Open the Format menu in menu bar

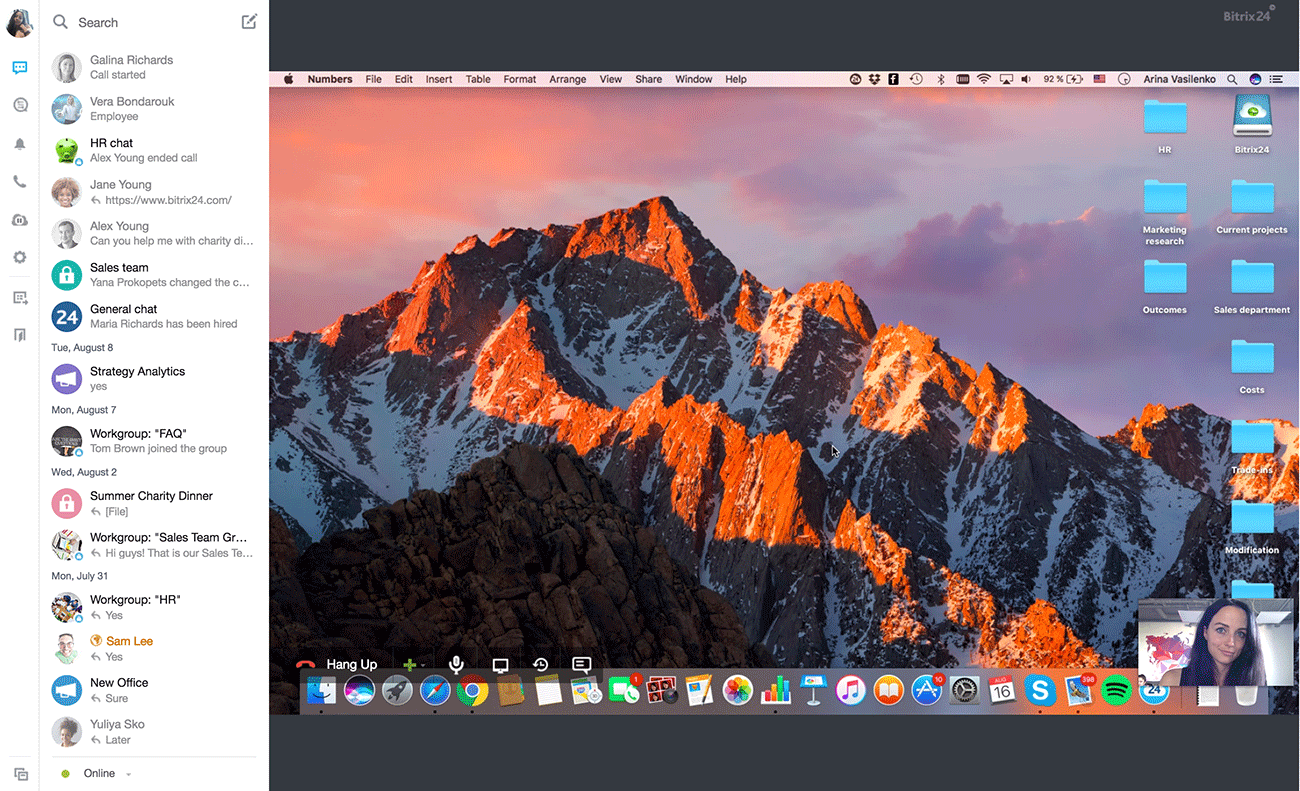tap(519, 79)
